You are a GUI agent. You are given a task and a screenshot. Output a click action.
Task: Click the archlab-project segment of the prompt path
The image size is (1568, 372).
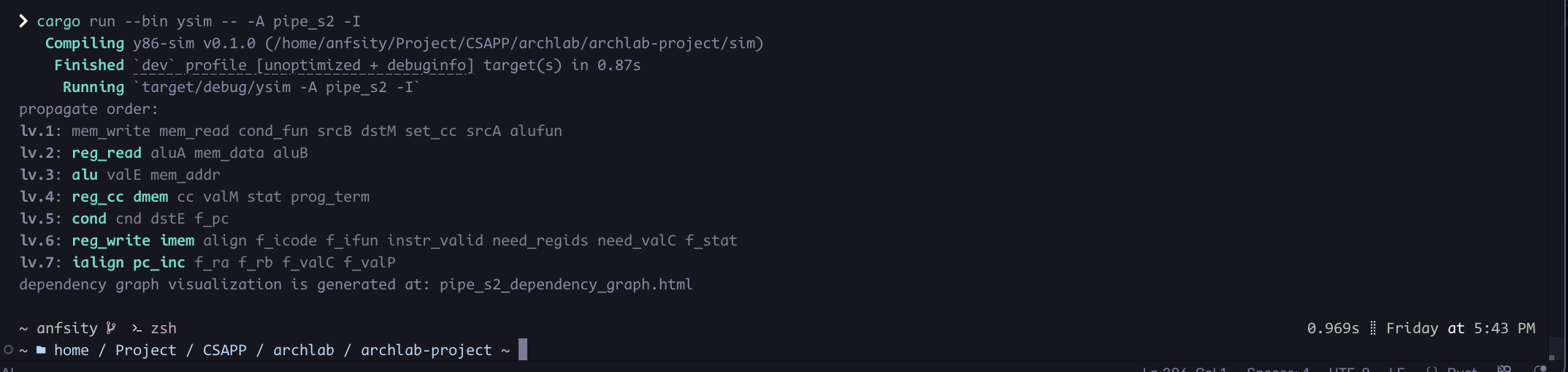(426, 350)
